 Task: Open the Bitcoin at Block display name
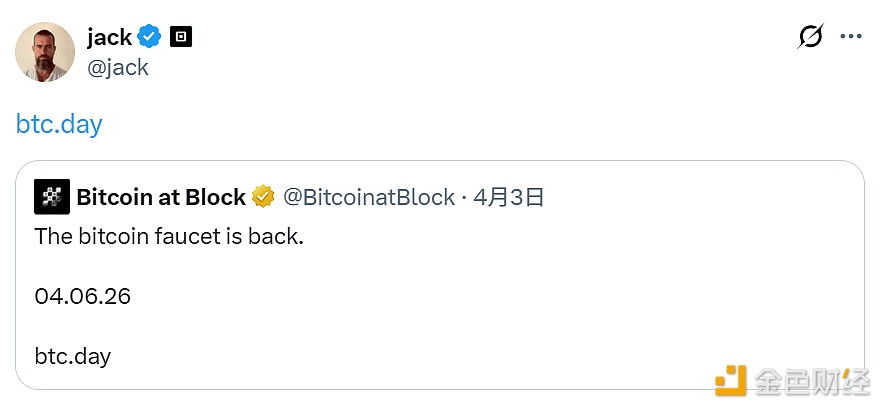161,197
